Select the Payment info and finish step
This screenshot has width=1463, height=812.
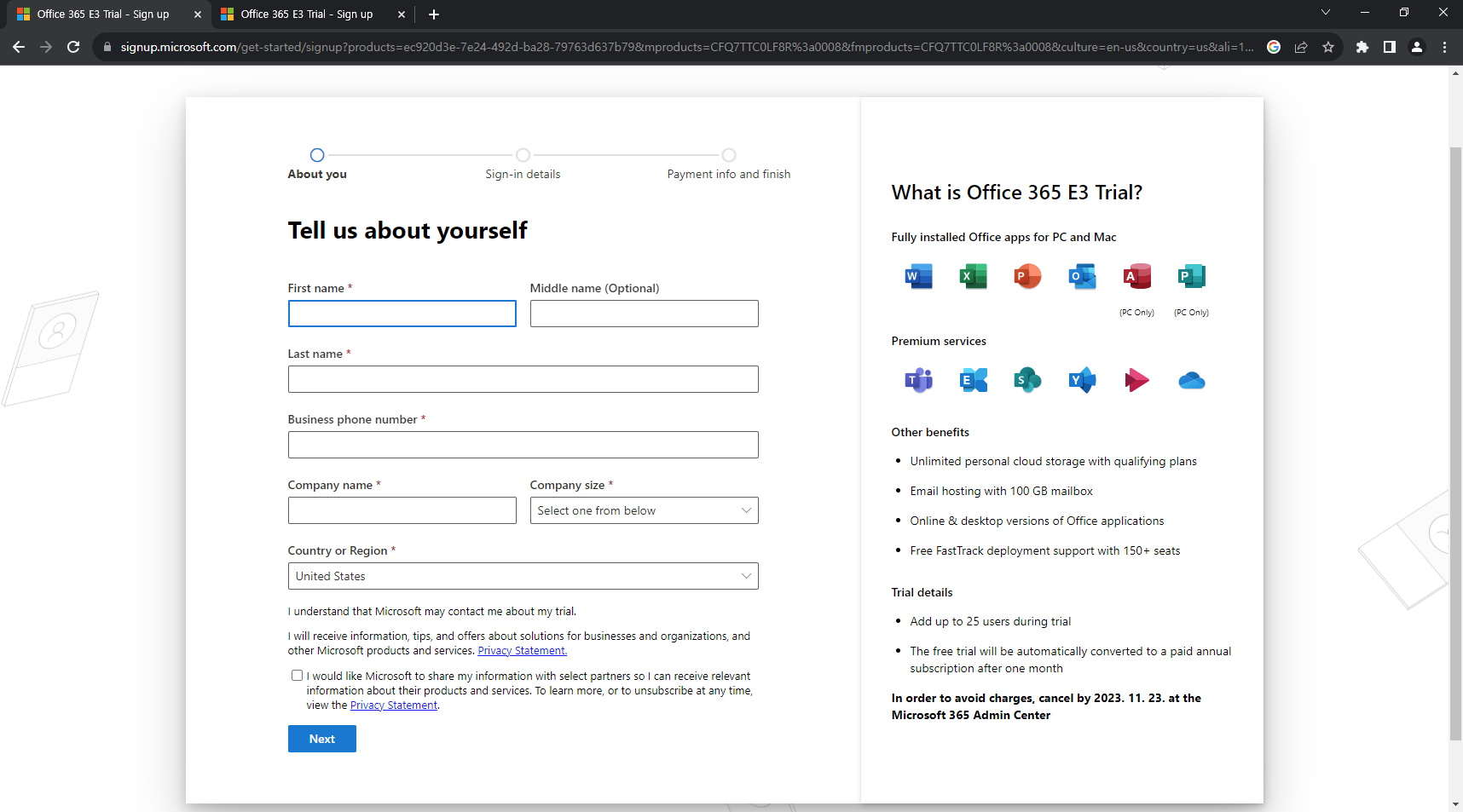tap(729, 164)
